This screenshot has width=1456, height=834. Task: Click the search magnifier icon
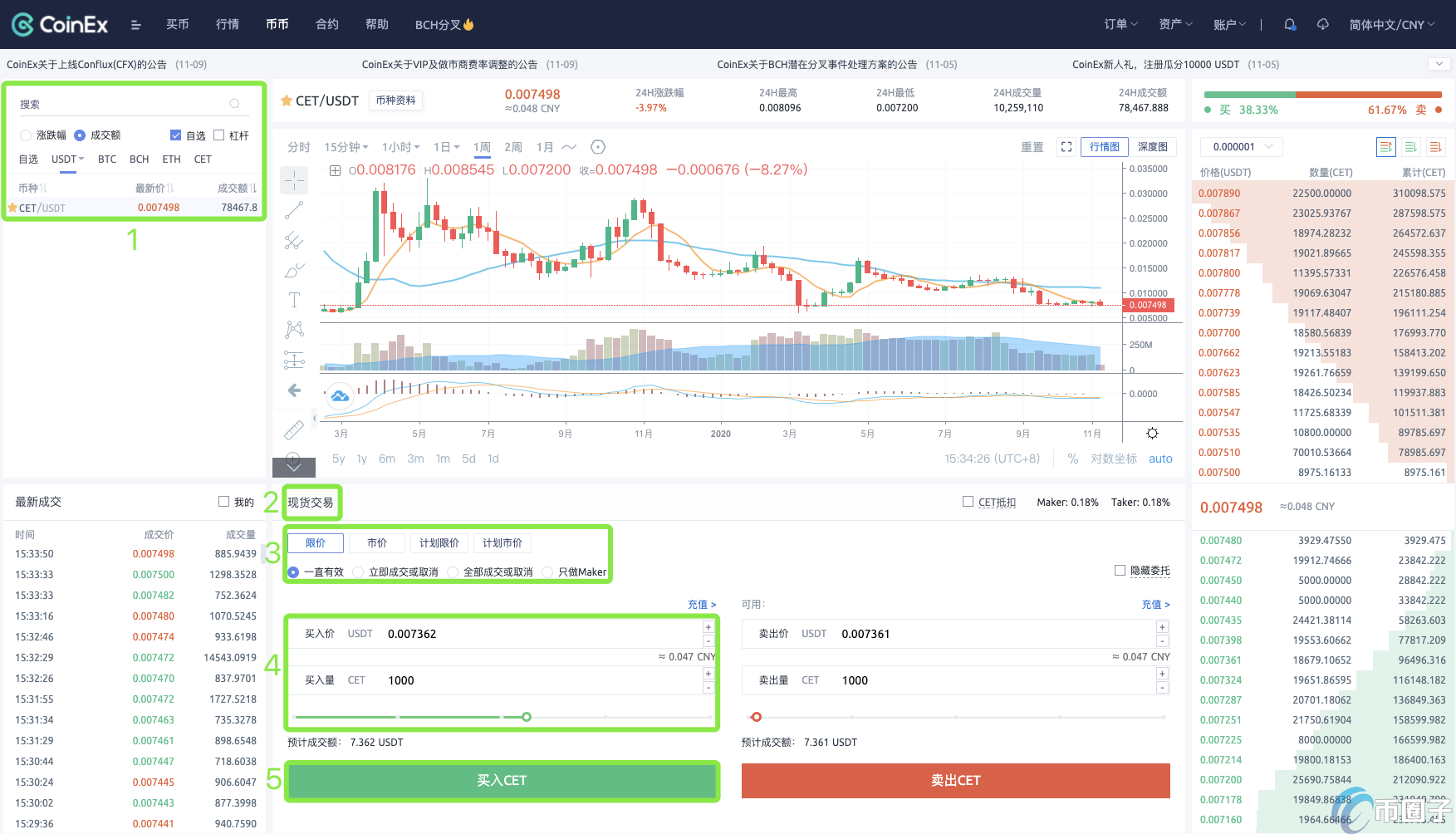(x=235, y=104)
